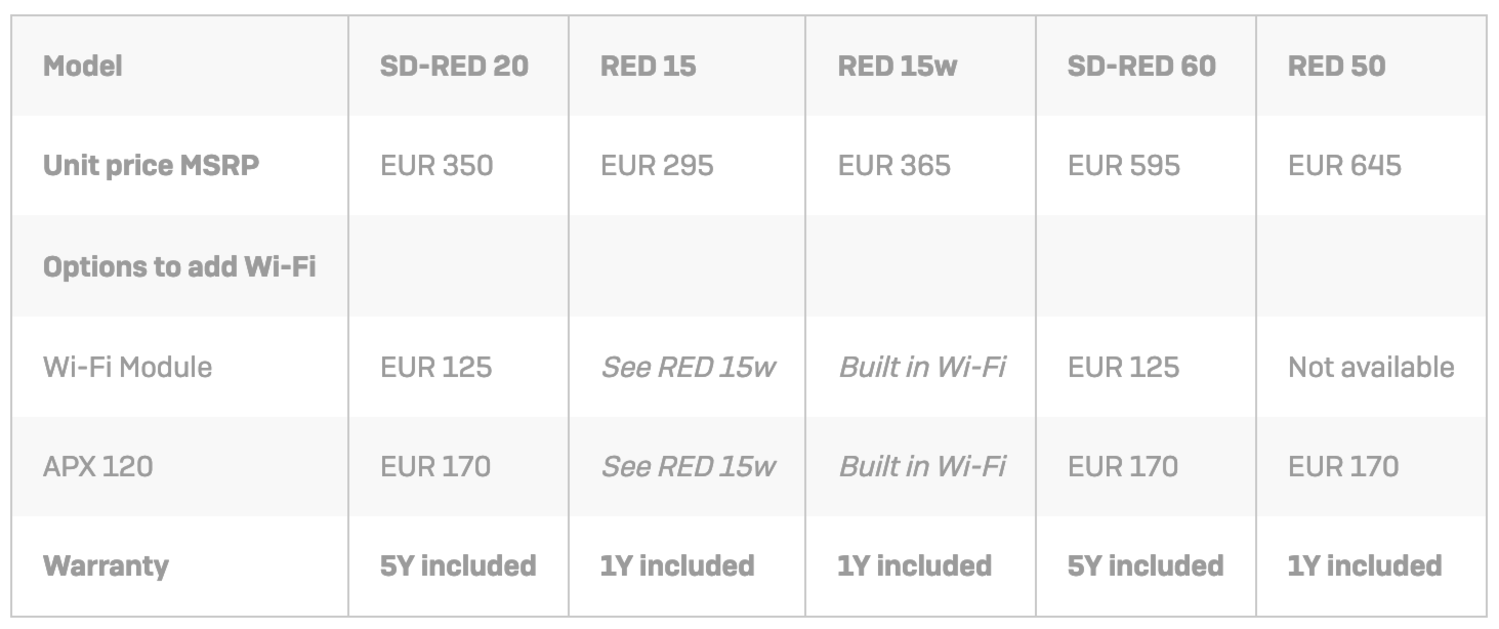Click See RED 15w in APX 120 row

688,466
